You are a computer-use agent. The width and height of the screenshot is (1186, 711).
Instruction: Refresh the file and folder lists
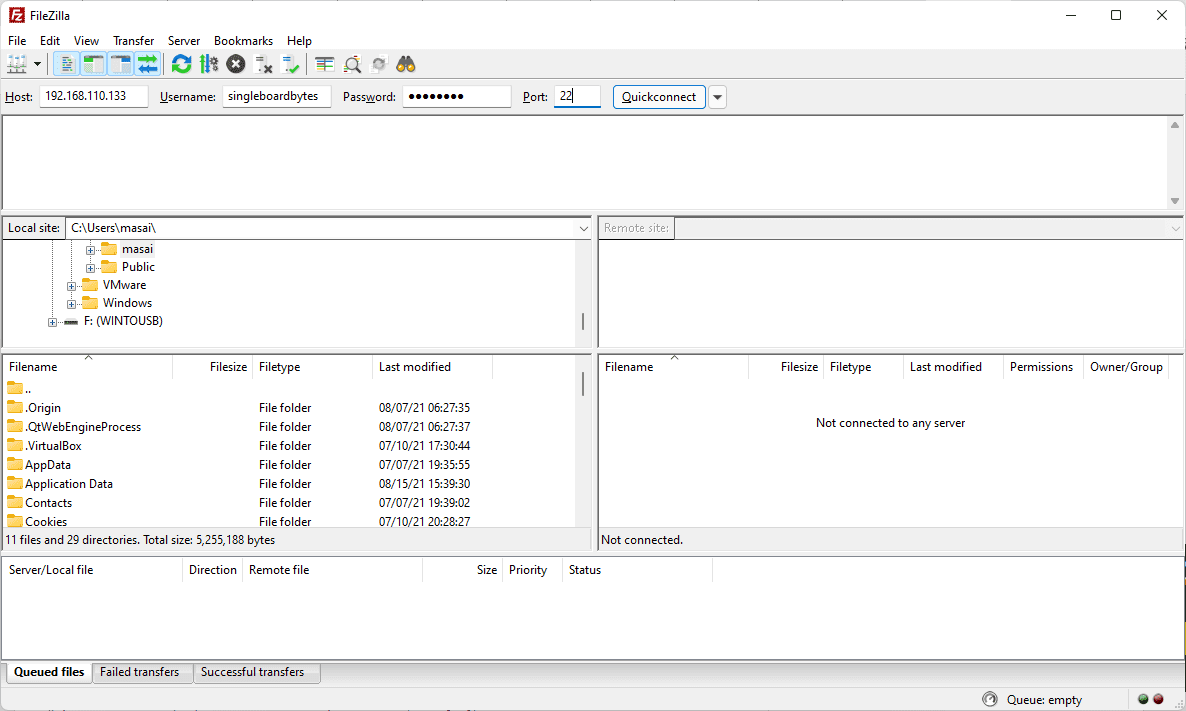182,64
